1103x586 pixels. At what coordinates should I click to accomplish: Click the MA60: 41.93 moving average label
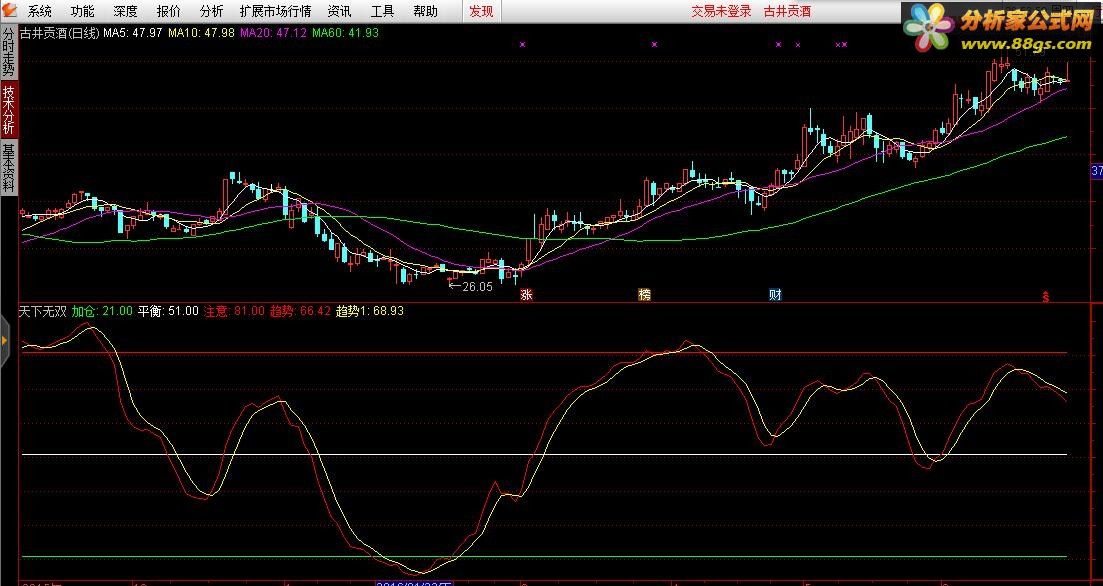tap(345, 32)
